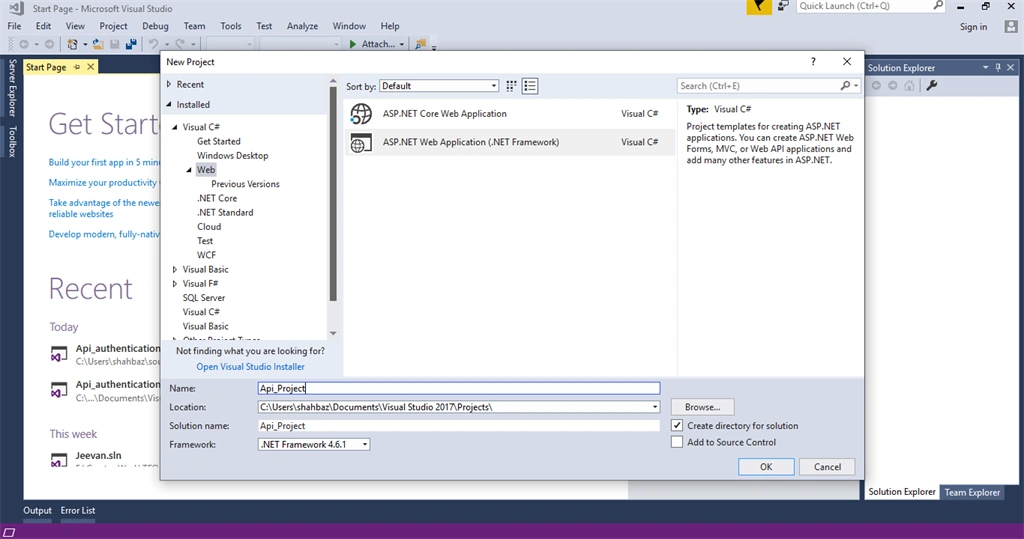Open the notifications flag icon
1024x539 pixels.
(x=759, y=7)
